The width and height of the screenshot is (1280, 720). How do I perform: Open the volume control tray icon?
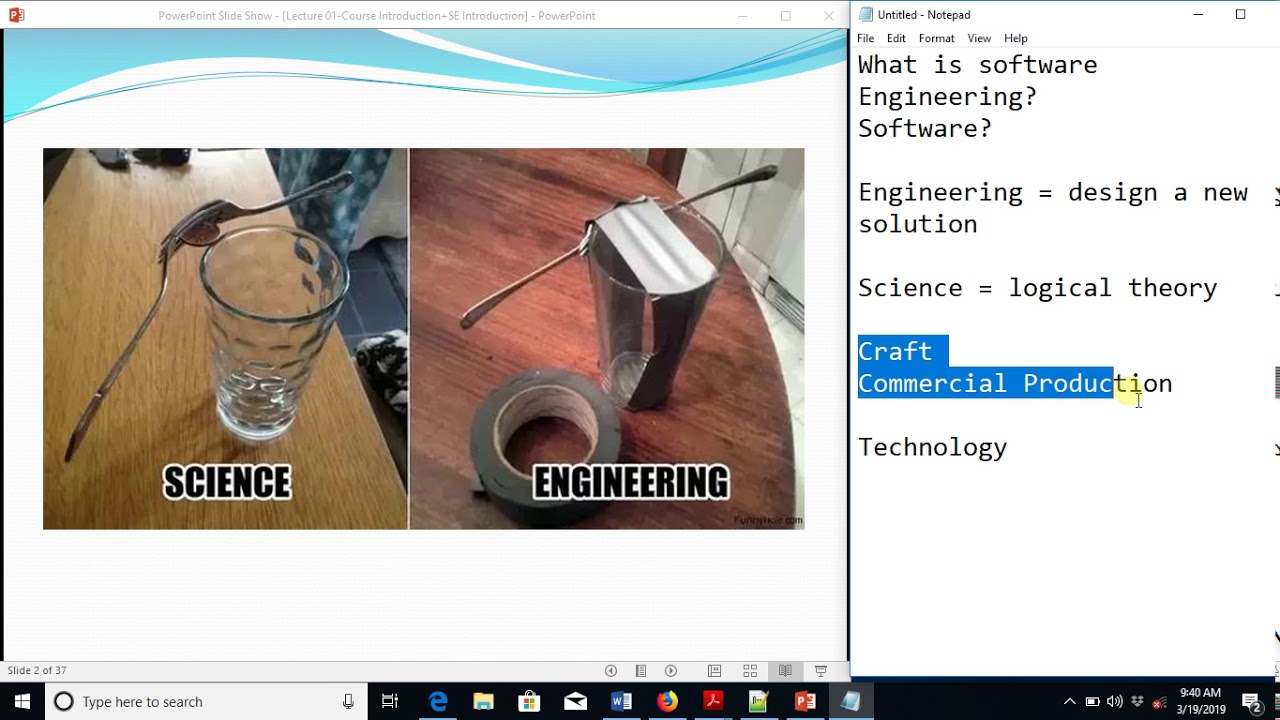(x=1115, y=702)
